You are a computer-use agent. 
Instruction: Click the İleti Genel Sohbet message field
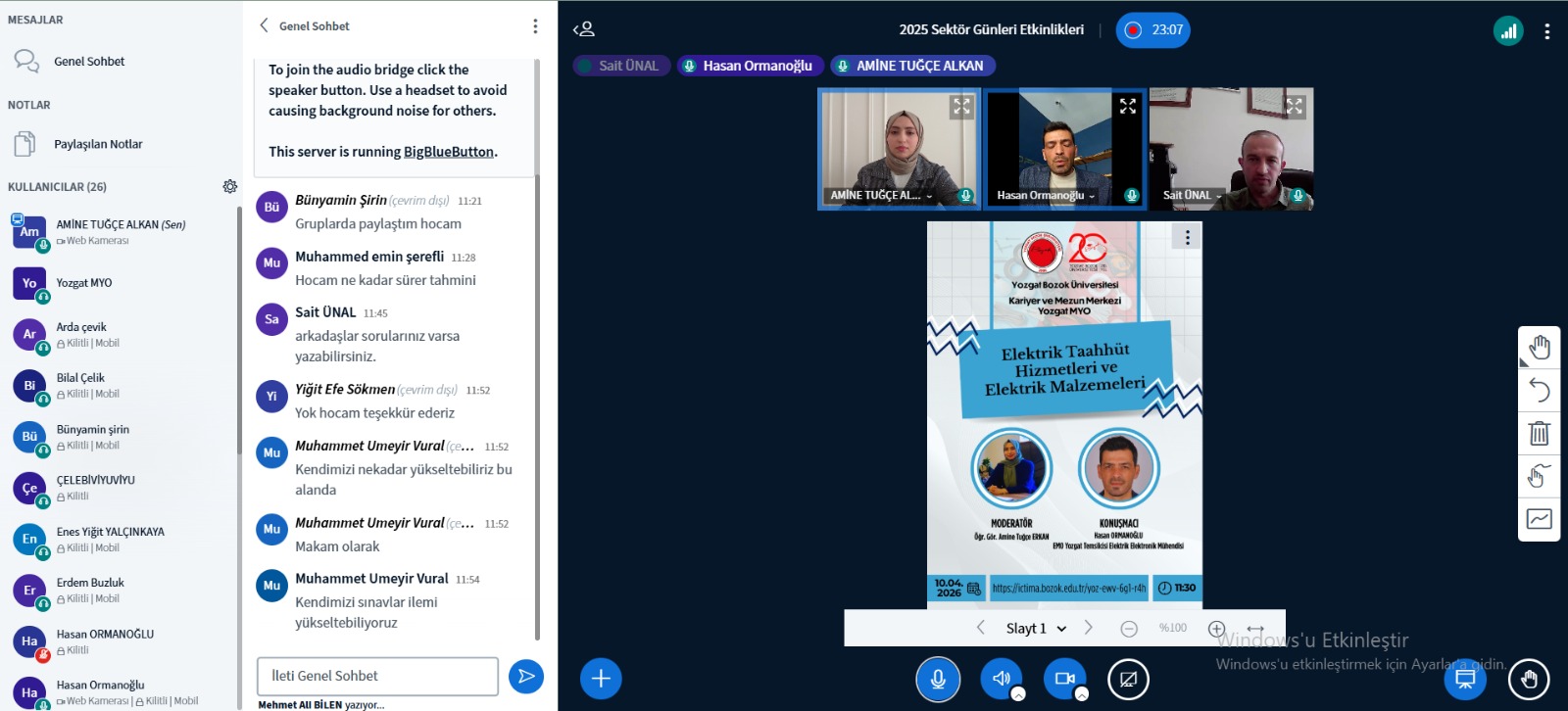(x=377, y=676)
